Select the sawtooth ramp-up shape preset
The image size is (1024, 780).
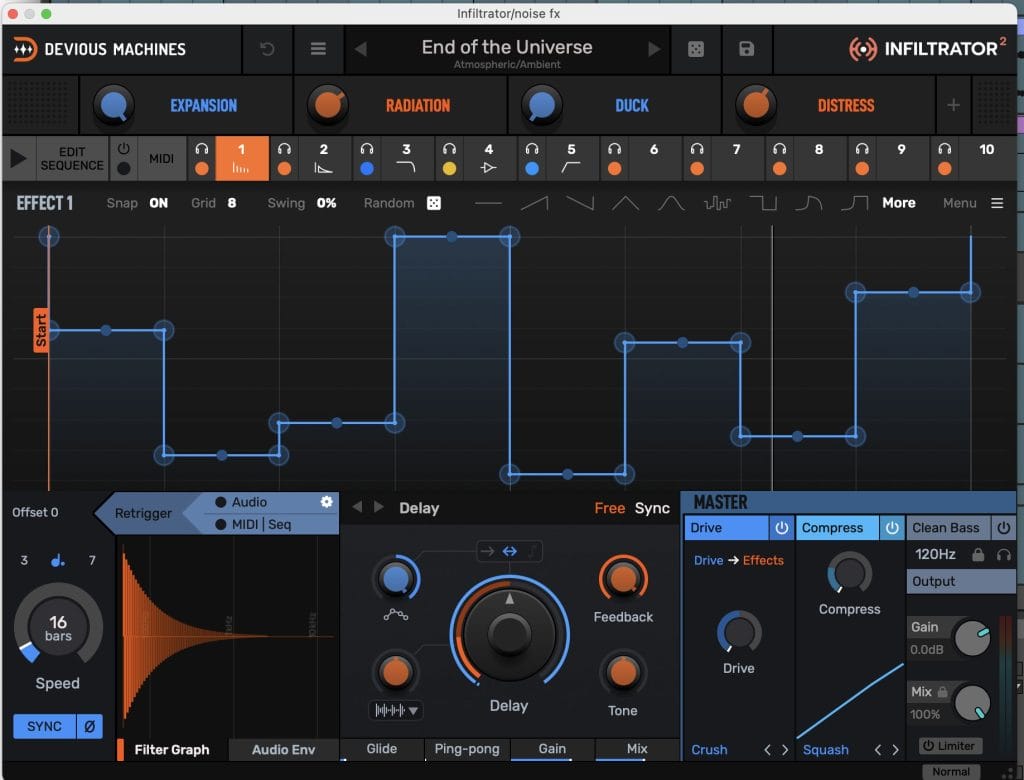pos(534,203)
